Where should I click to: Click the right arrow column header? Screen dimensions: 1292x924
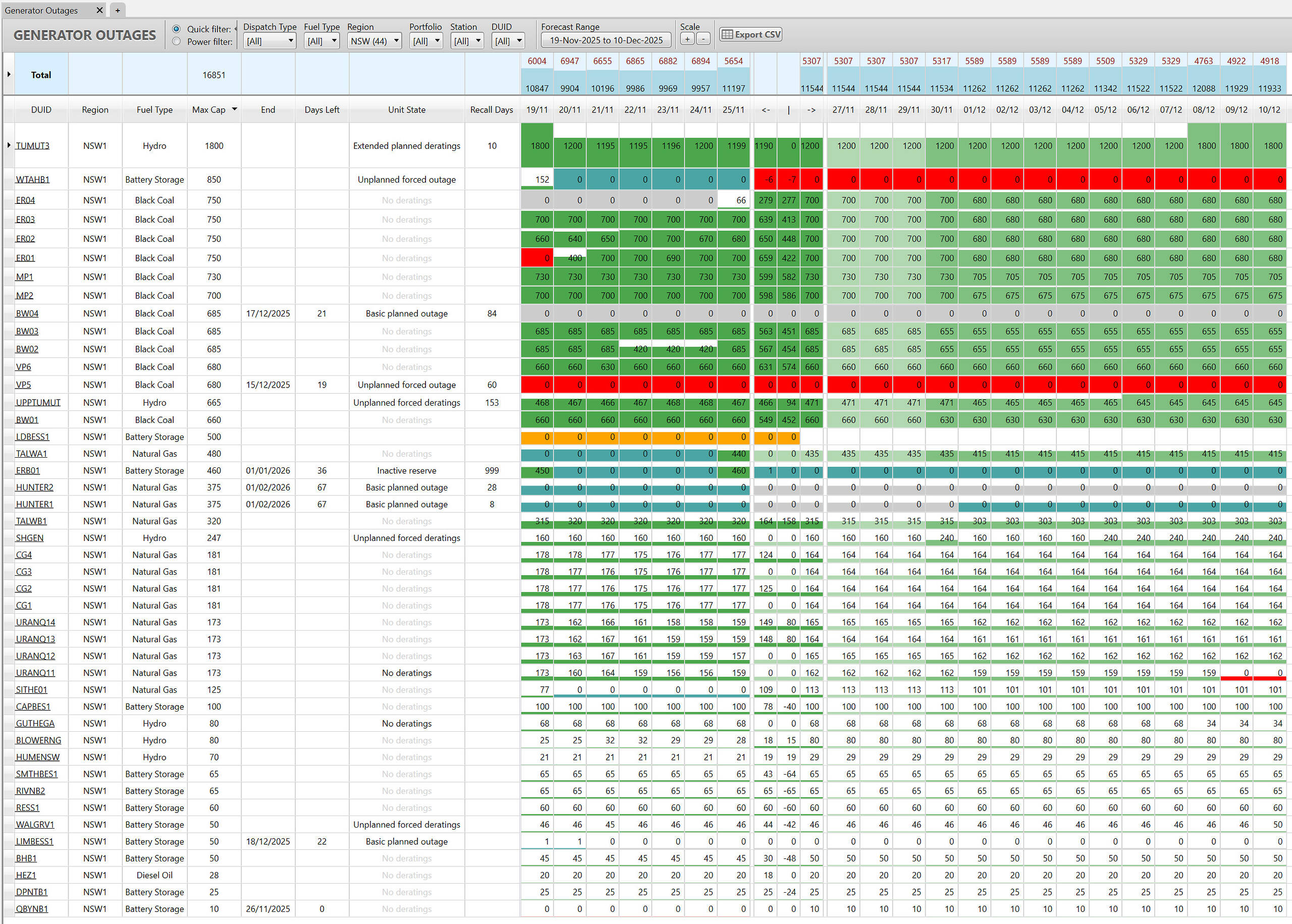(x=811, y=110)
